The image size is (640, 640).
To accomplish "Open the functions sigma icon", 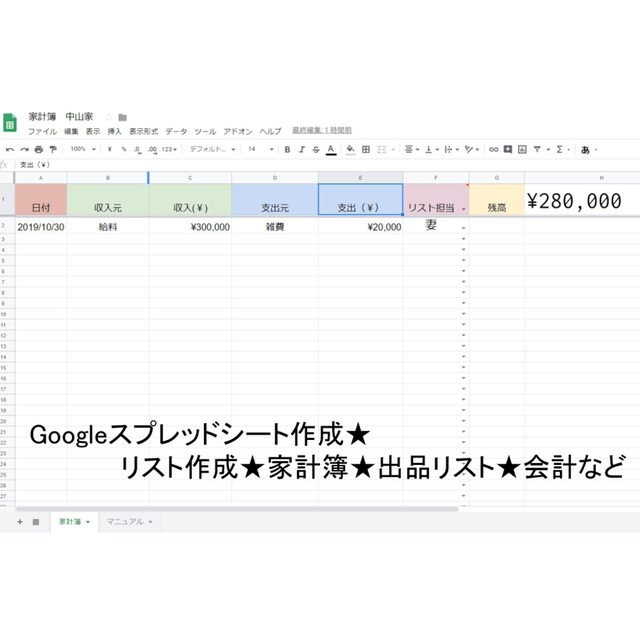I will tap(560, 149).
